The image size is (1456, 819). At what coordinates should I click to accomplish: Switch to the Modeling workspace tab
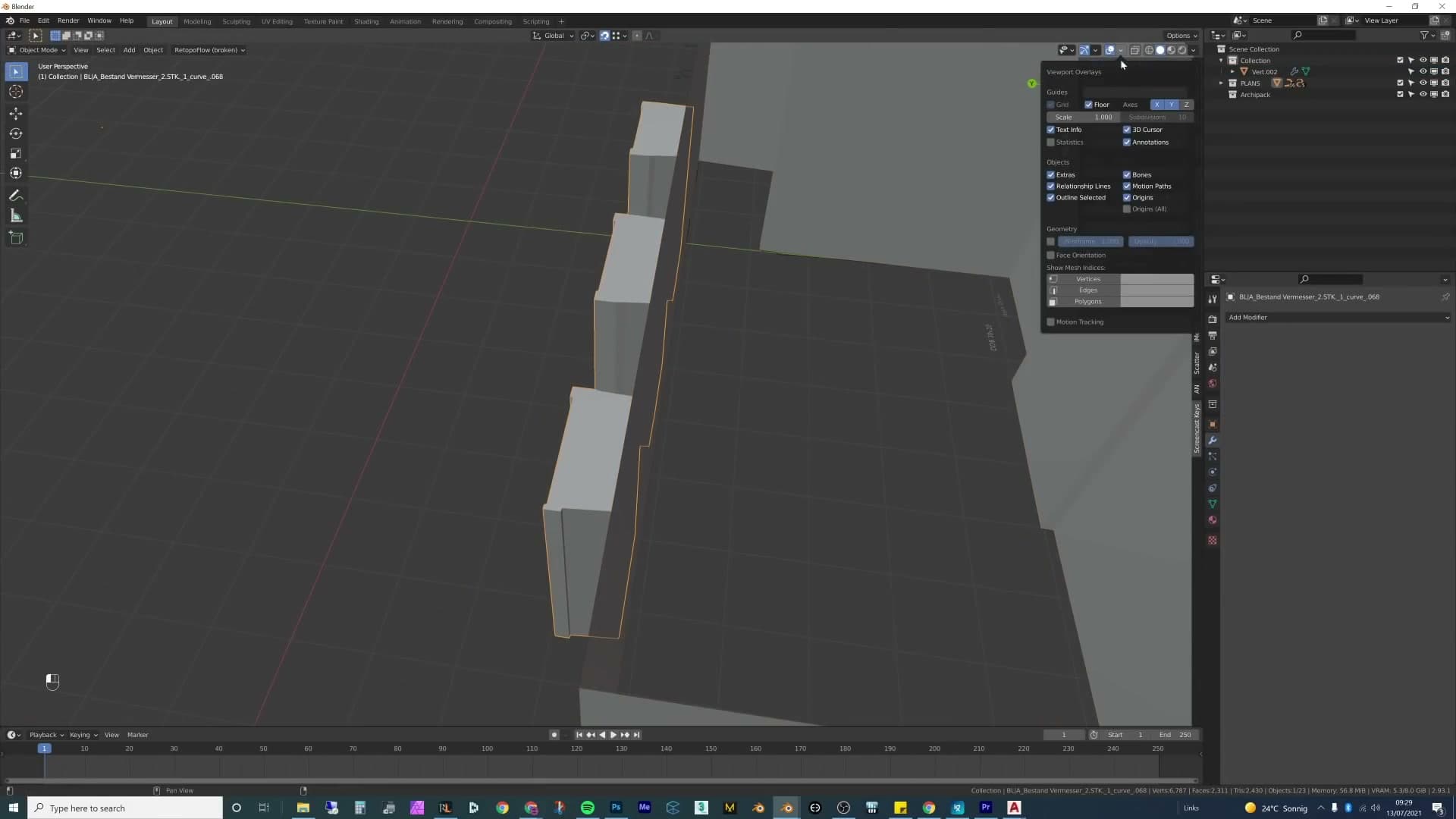pyautogui.click(x=197, y=21)
